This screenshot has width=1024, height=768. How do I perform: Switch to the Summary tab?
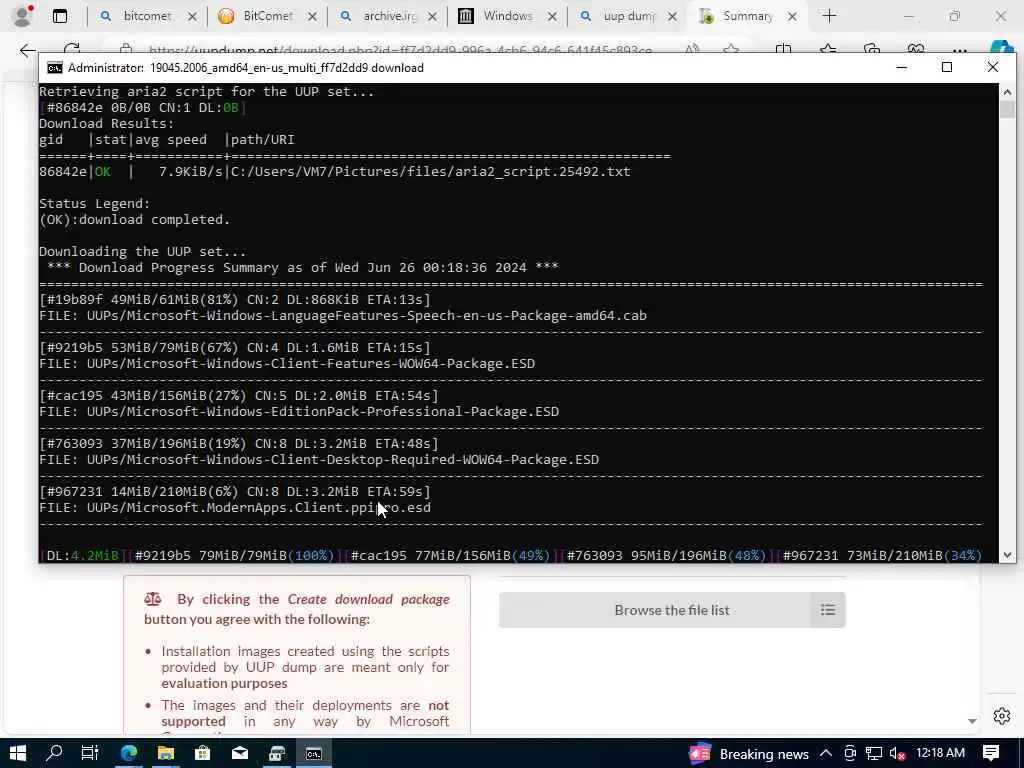[x=746, y=16]
